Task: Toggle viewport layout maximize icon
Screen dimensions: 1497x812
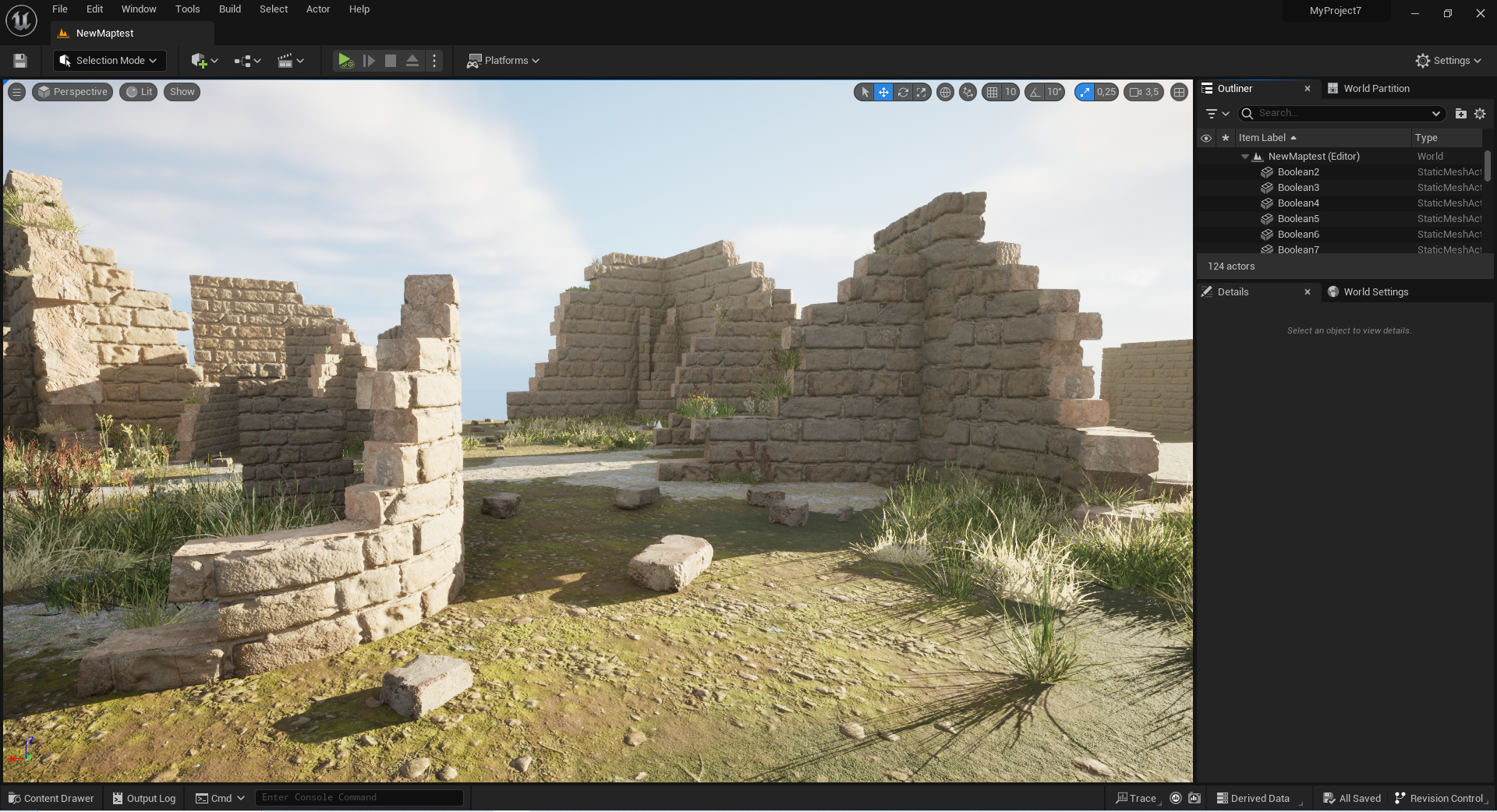Action: pyautogui.click(x=1180, y=92)
